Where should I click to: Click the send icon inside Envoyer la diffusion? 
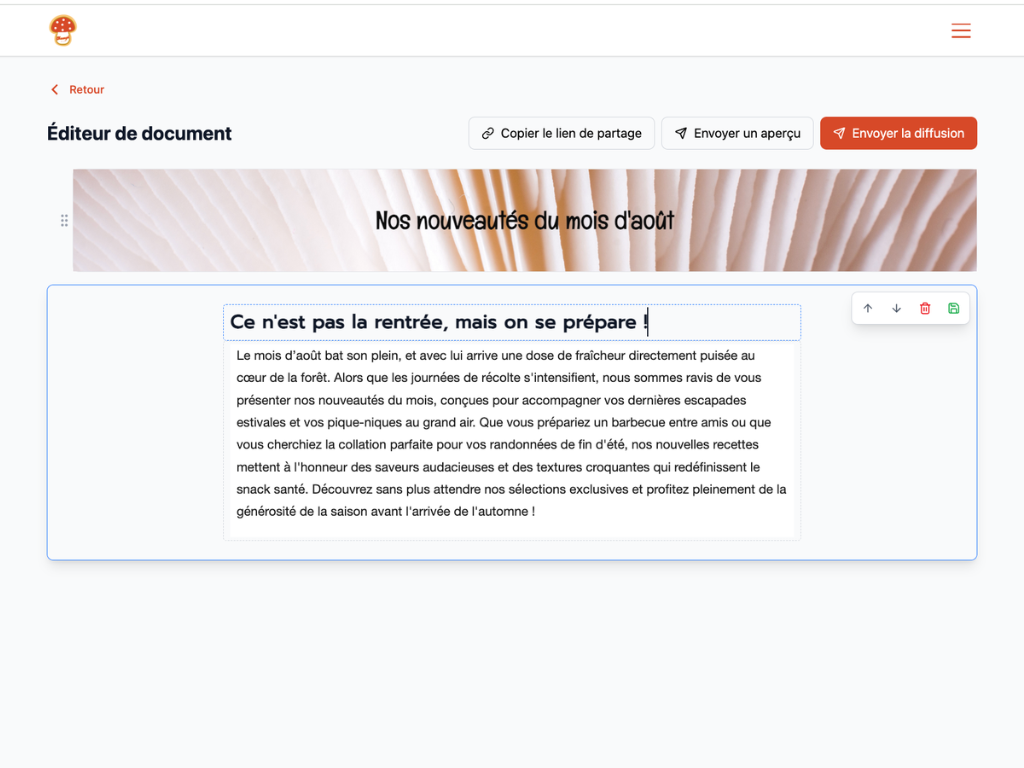point(840,132)
